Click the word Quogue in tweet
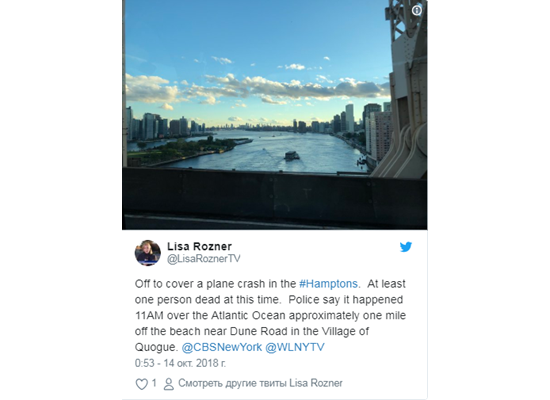The image size is (550, 400). [155, 347]
